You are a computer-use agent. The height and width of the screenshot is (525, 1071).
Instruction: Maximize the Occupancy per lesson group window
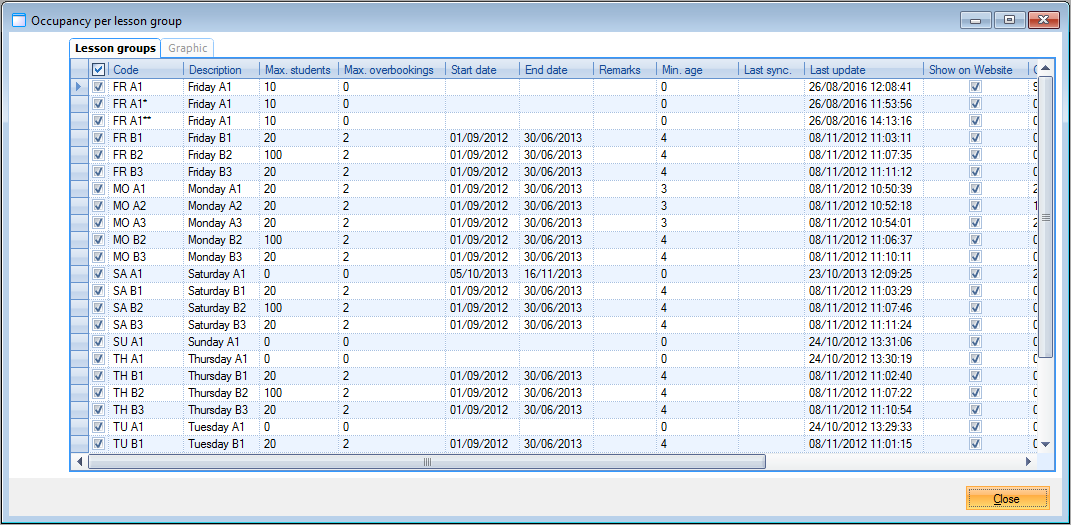pyautogui.click(x=1009, y=19)
